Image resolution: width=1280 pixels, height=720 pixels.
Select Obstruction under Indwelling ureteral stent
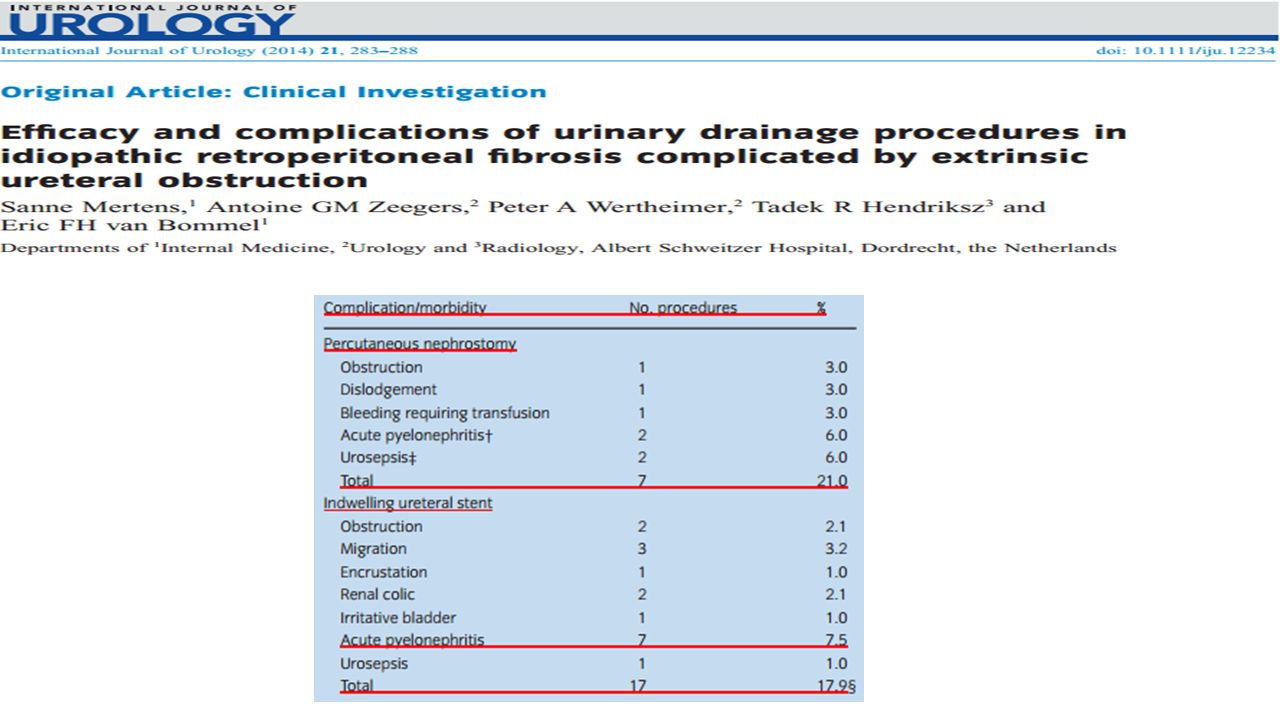coord(381,526)
